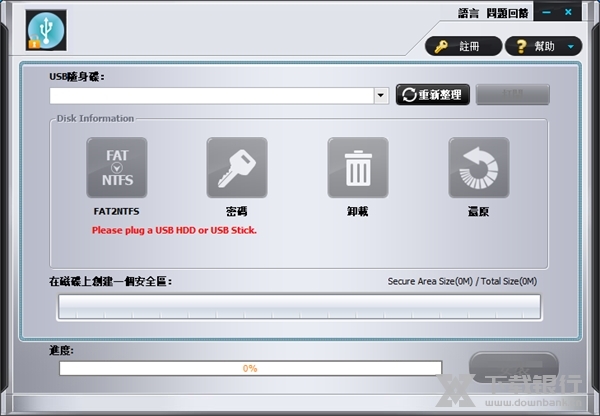Screen dimensions: 600x416
Task: Open the 語言 language menu
Action: pos(468,13)
